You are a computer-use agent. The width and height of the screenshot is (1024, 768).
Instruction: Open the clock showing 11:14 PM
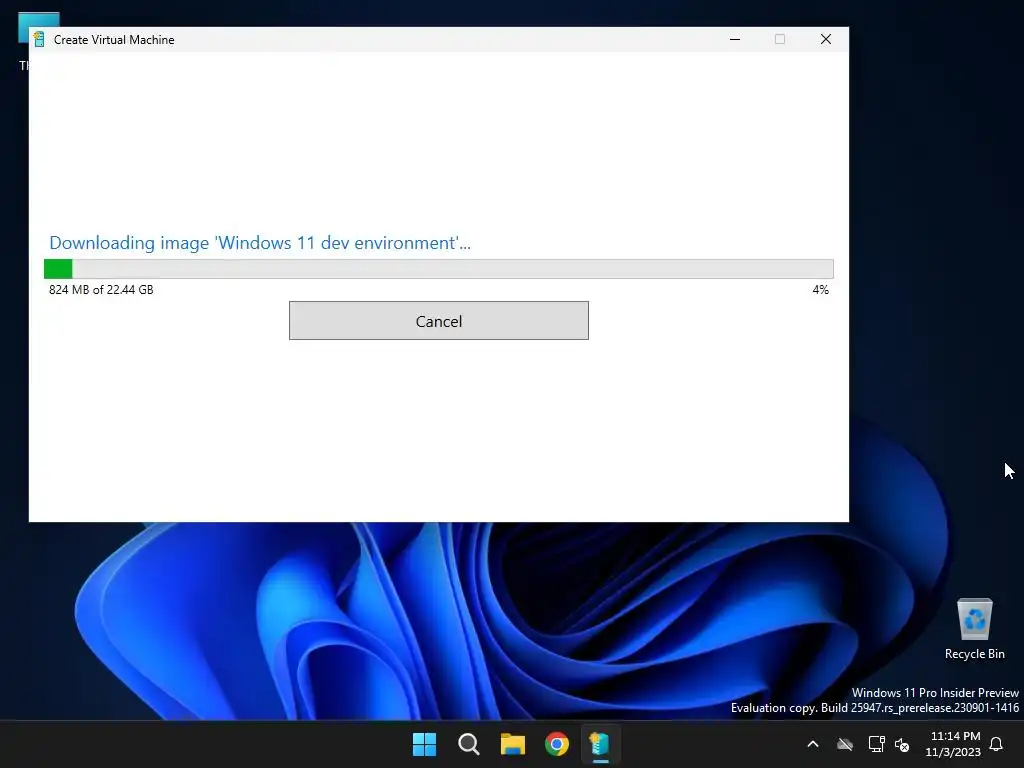click(953, 744)
